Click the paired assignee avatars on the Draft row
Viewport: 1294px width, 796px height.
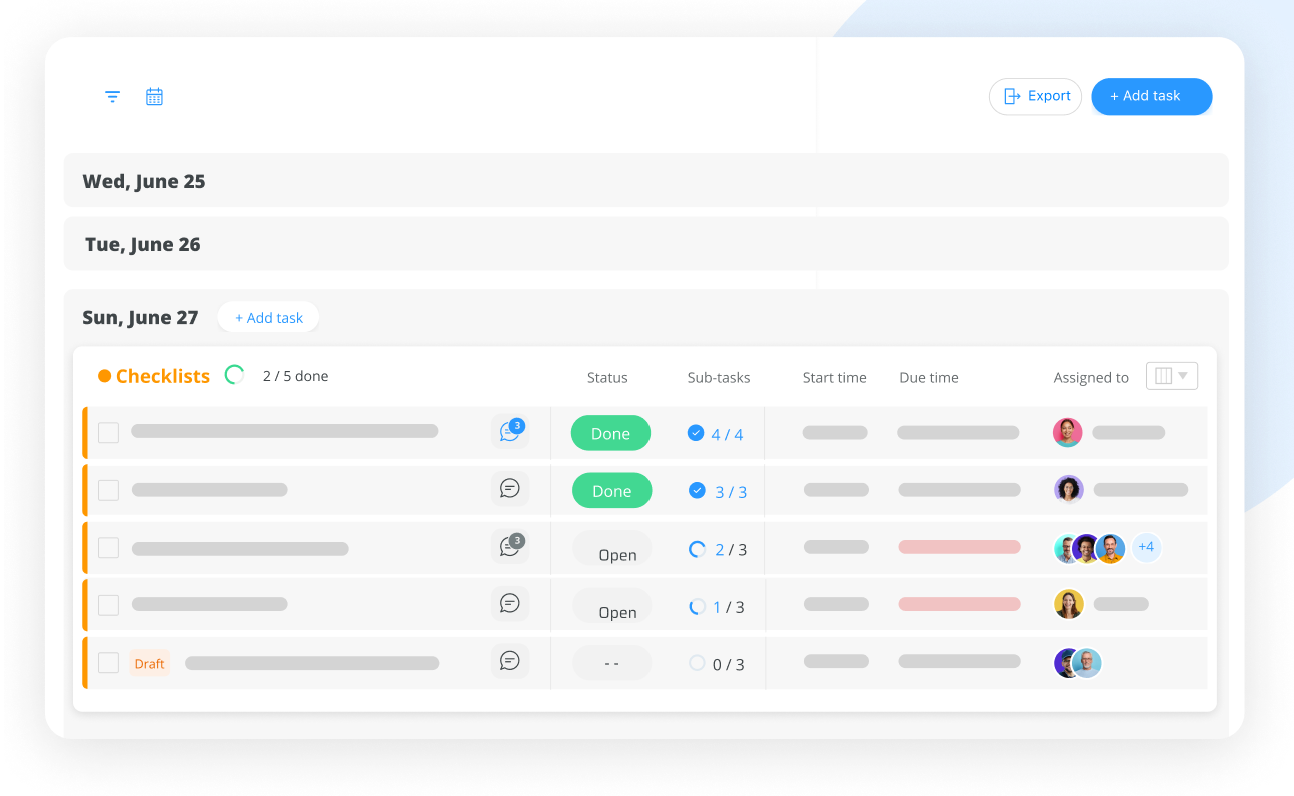pos(1078,663)
